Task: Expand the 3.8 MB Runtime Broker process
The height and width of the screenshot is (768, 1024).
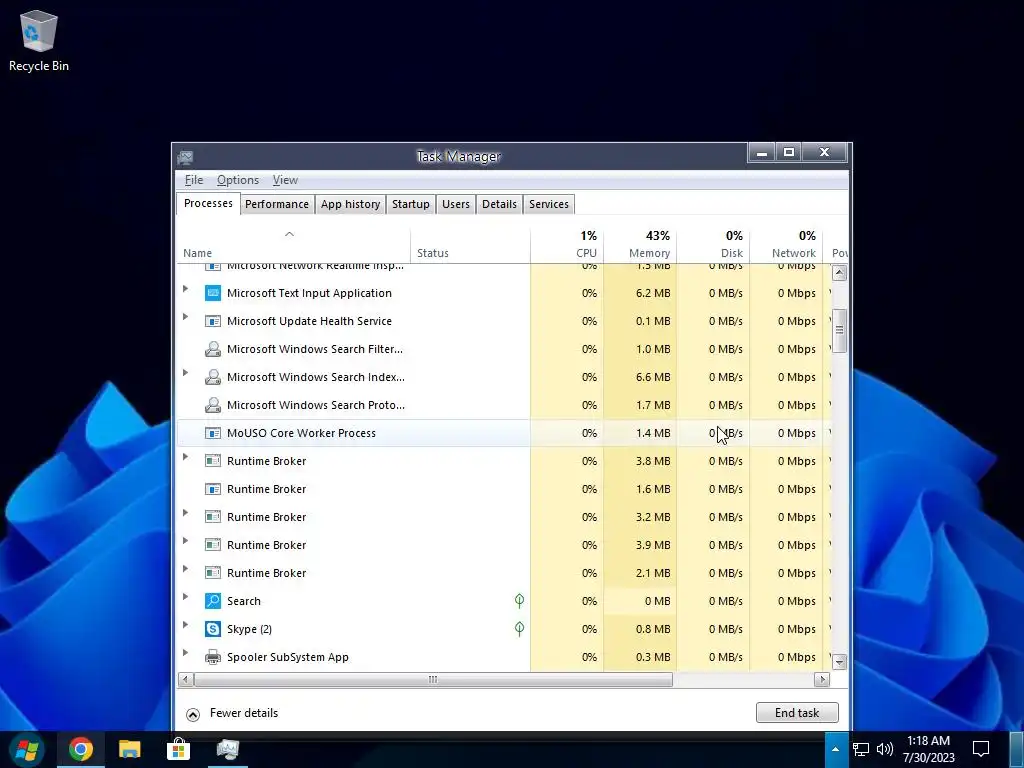Action: coord(185,456)
